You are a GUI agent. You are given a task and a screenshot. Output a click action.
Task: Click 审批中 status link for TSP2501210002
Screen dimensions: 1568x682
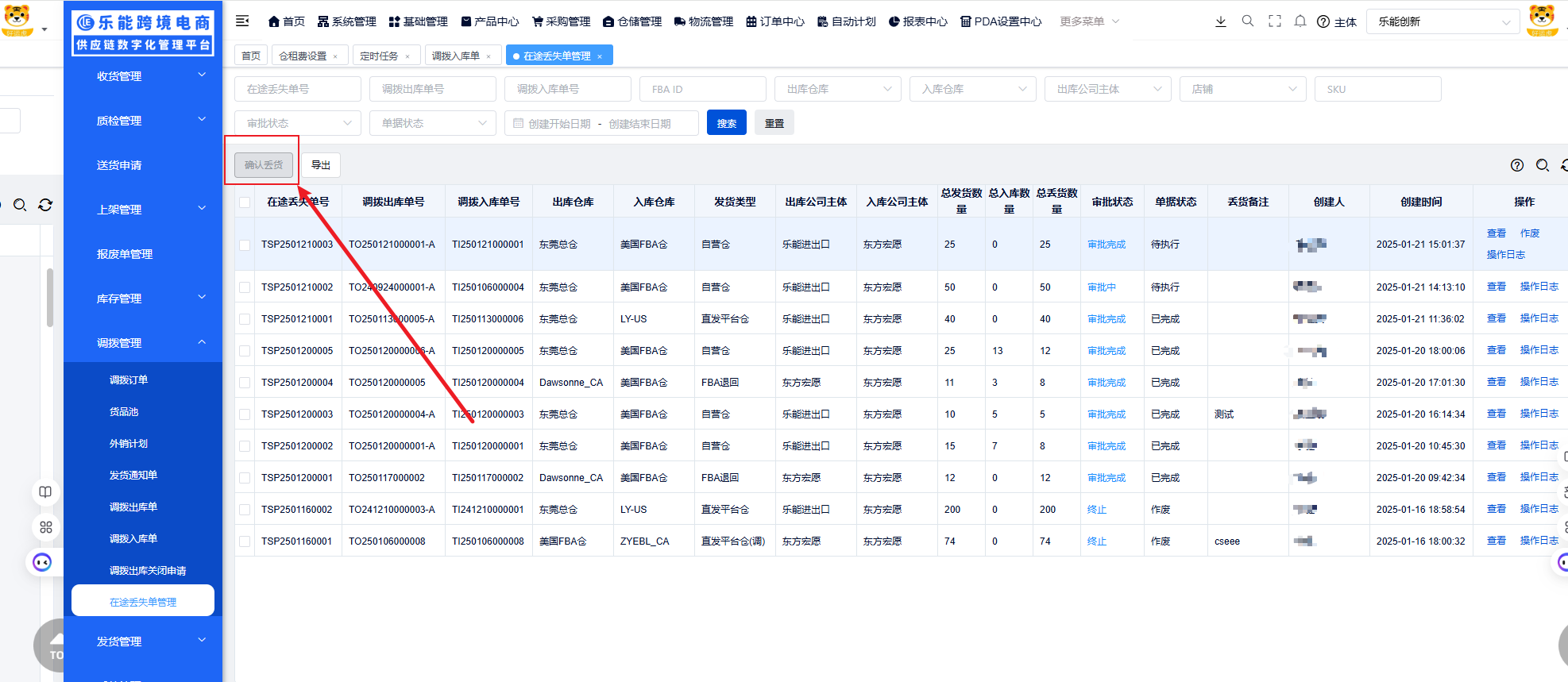coord(1102,287)
